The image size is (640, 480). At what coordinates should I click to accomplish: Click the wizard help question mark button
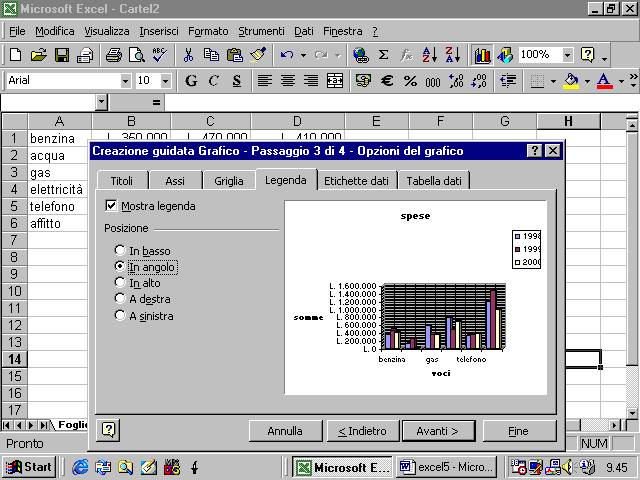point(108,430)
